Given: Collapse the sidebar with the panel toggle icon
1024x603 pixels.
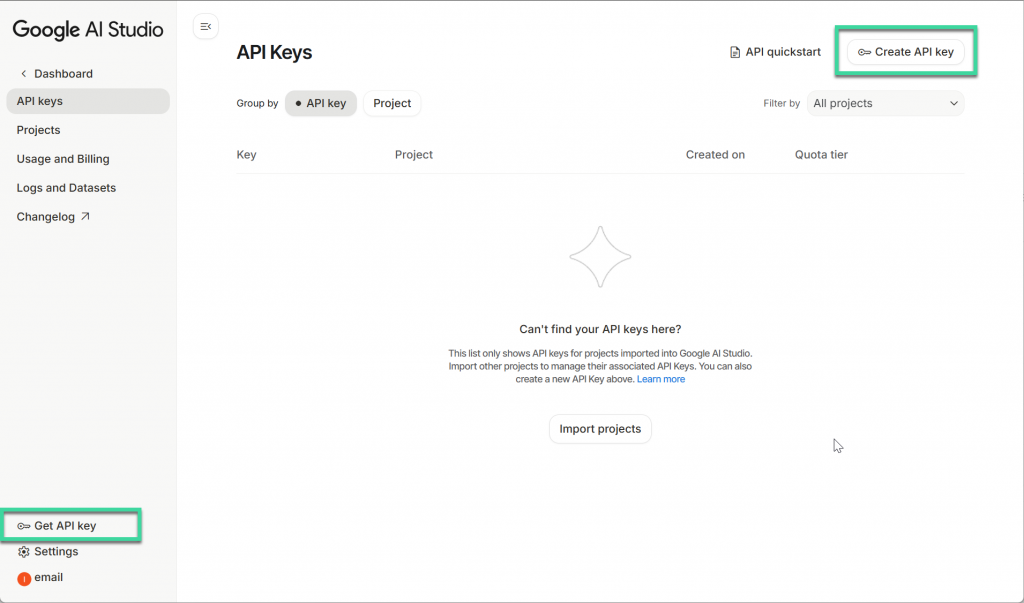Looking at the screenshot, I should tap(205, 27).
